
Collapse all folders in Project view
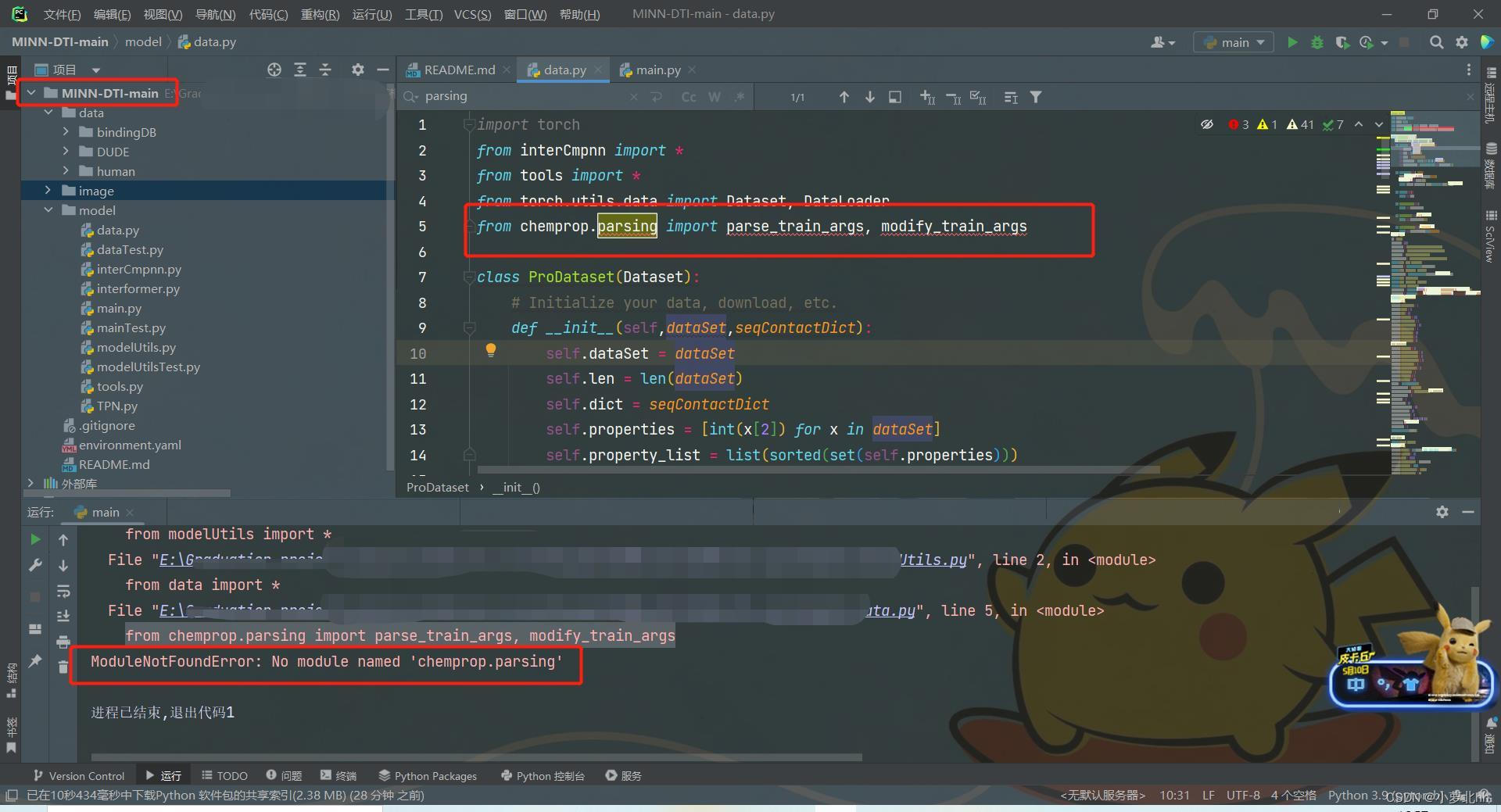coord(325,70)
